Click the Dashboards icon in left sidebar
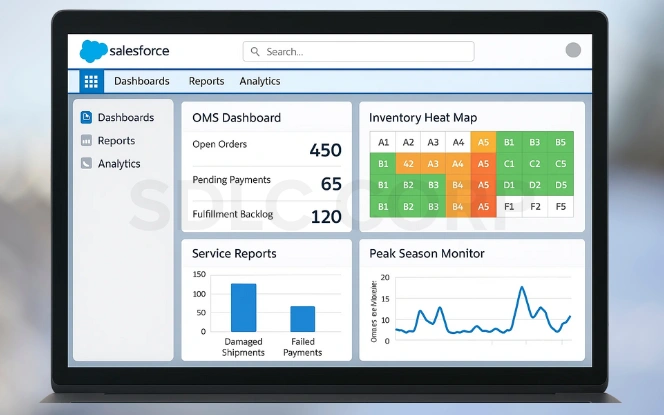The height and width of the screenshot is (415, 664). tap(87, 118)
